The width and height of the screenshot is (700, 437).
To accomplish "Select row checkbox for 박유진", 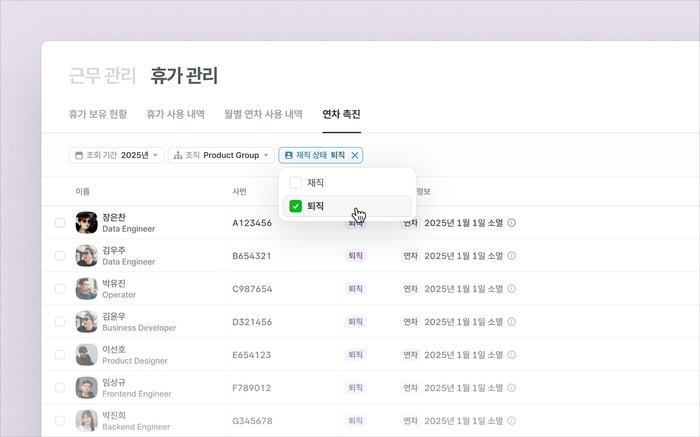I will [x=60, y=289].
